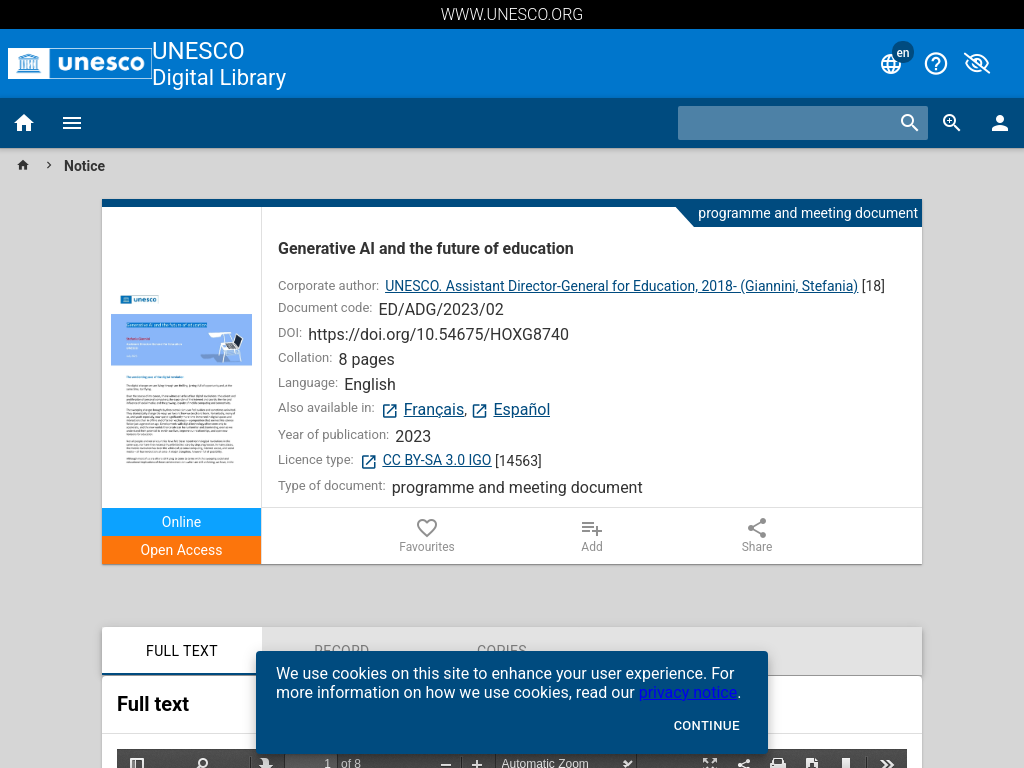Click the external-link icon beside CC BY-SA licence
The height and width of the screenshot is (768, 1024).
(x=368, y=462)
